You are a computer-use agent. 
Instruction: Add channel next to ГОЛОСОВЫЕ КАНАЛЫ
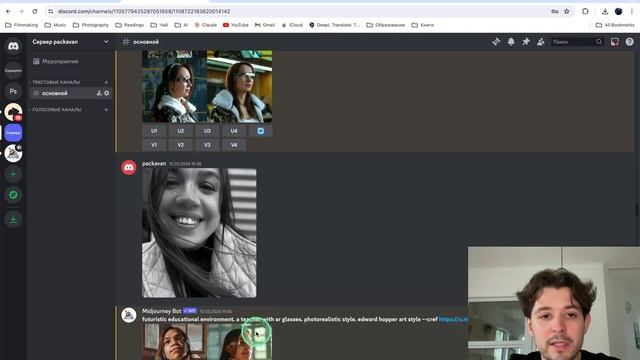pos(106,109)
